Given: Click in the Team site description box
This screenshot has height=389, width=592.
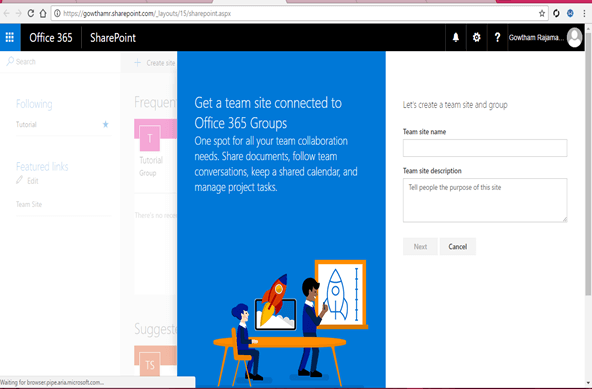Looking at the screenshot, I should pyautogui.click(x=485, y=200).
